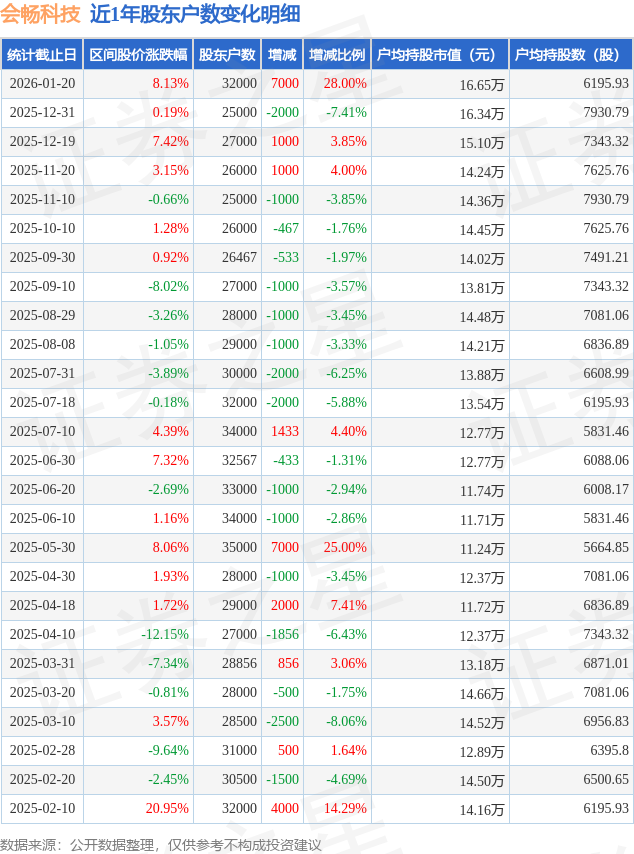
Task: Click the 会畅科技 company name in title
Action: click(40, 14)
